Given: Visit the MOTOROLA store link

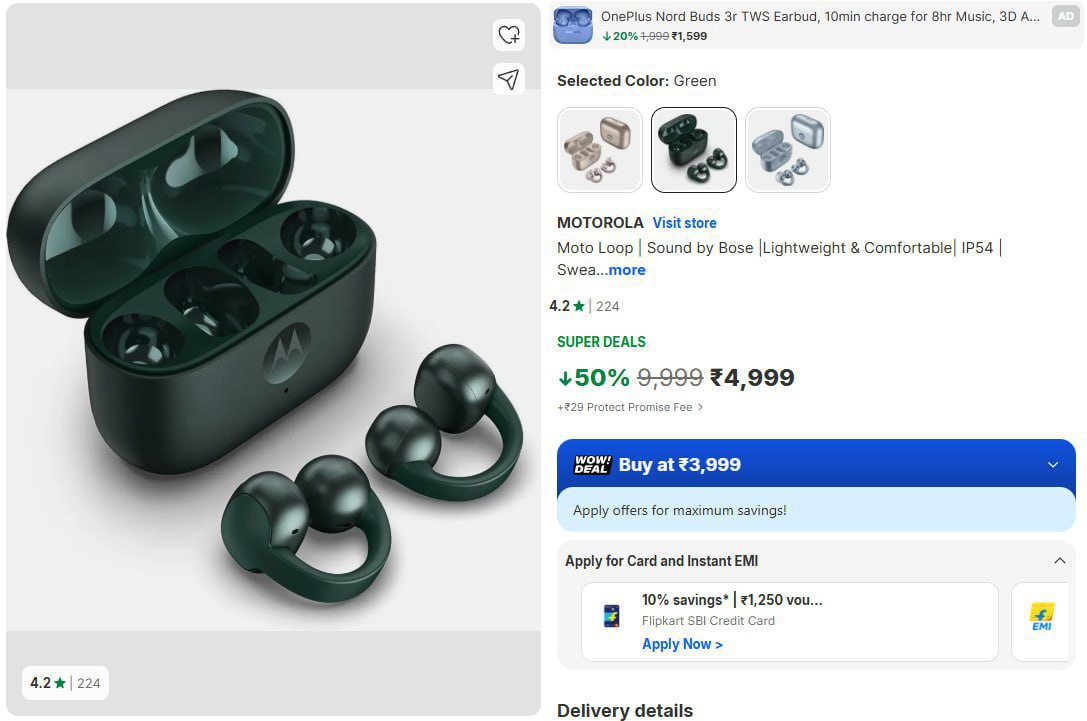Looking at the screenshot, I should (x=684, y=223).
